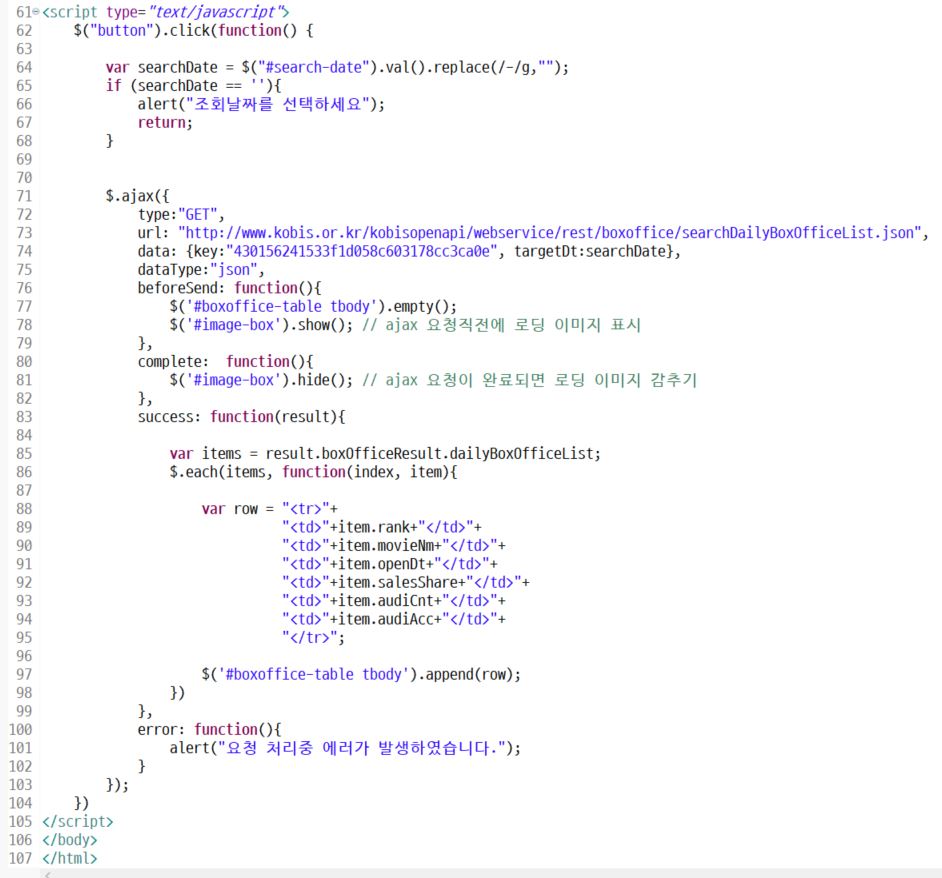This screenshot has width=942, height=878.
Task: Click item.movieNm on line 90
Action: (386, 546)
